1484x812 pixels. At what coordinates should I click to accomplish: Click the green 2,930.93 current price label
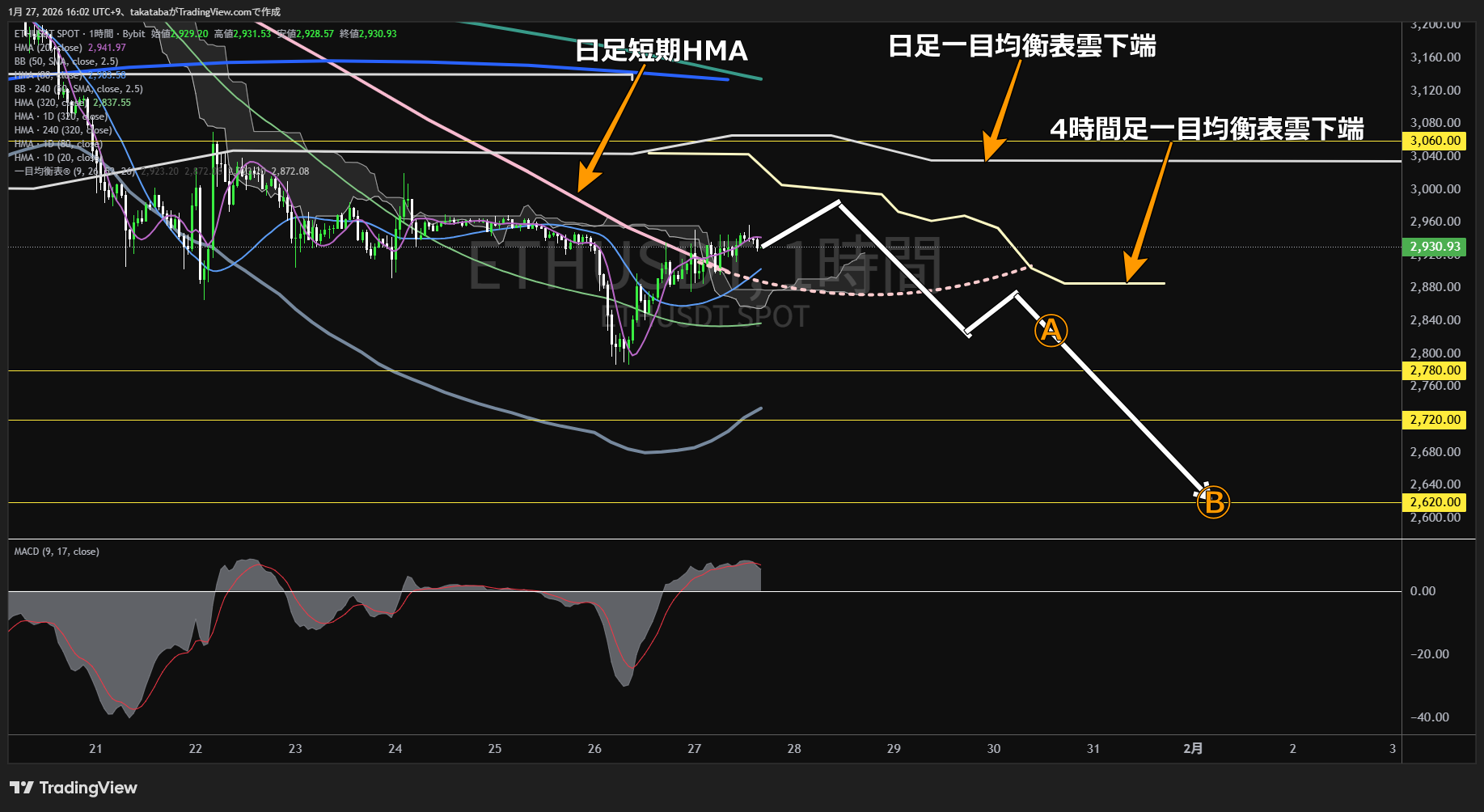pyautogui.click(x=1435, y=247)
